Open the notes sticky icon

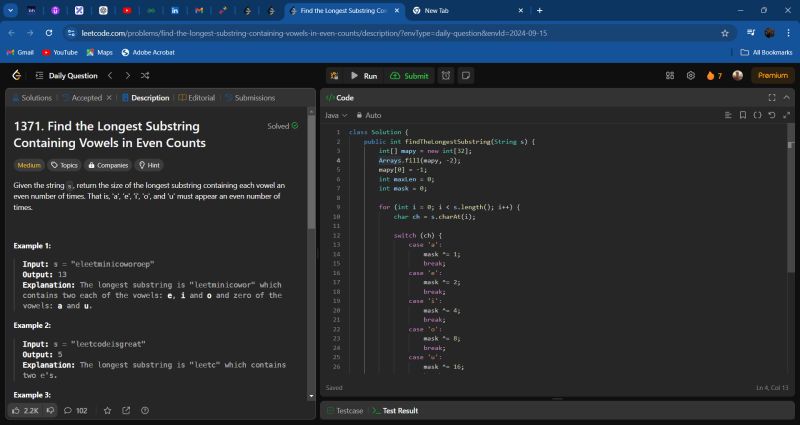pyautogui.click(x=466, y=75)
